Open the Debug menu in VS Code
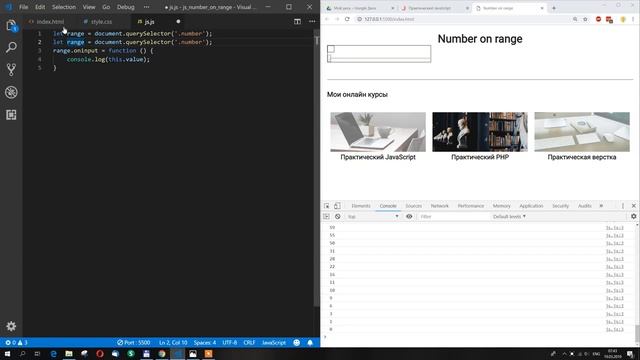The height and width of the screenshot is (360, 640). click(x=126, y=7)
